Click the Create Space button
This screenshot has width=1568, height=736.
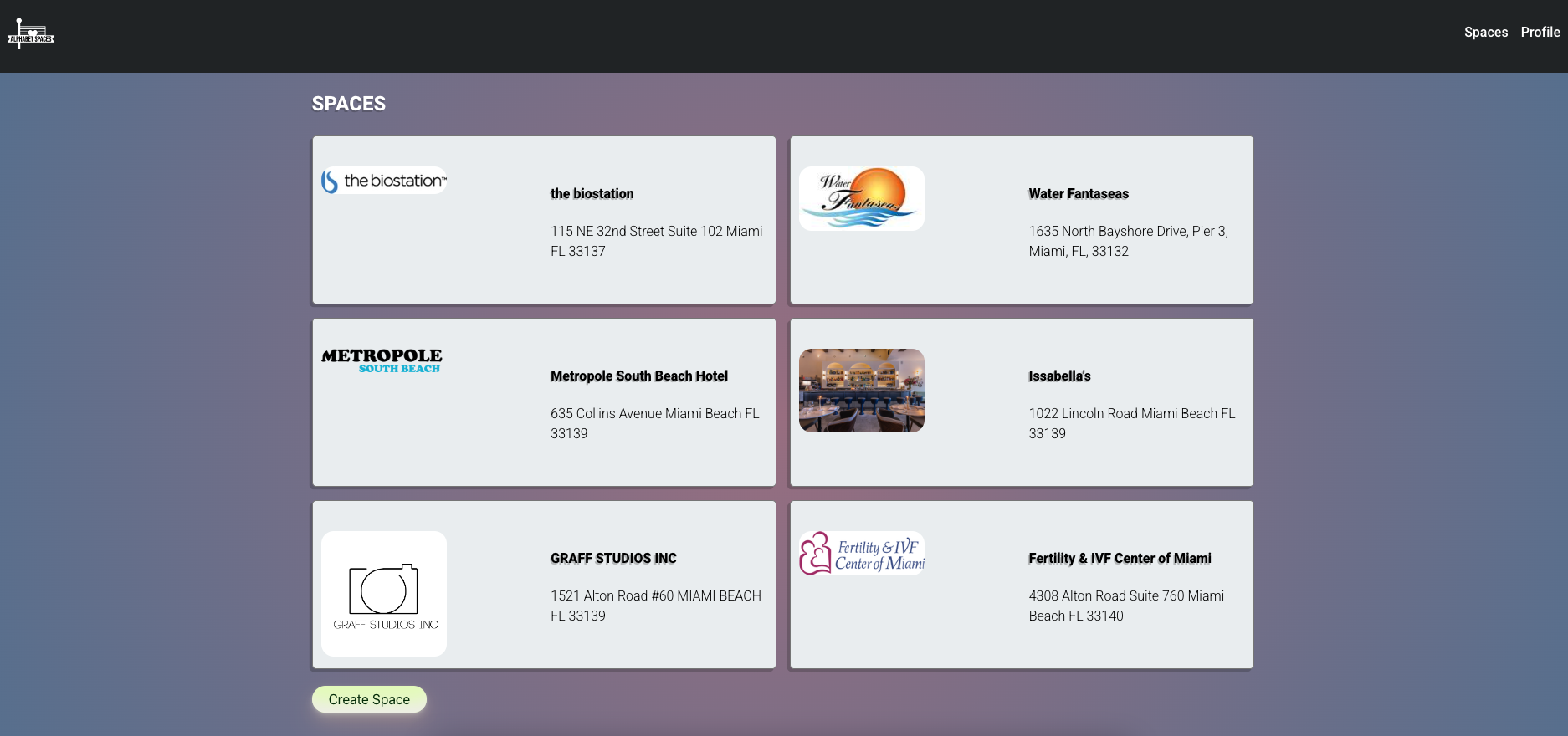(369, 699)
